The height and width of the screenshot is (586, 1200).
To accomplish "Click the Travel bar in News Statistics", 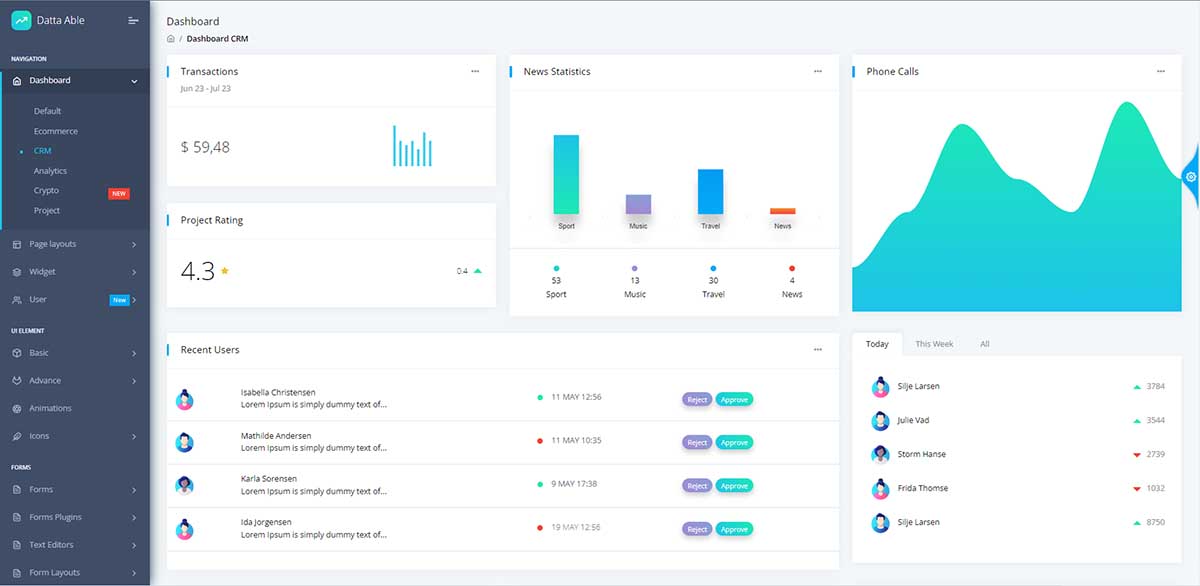I will 710,191.
